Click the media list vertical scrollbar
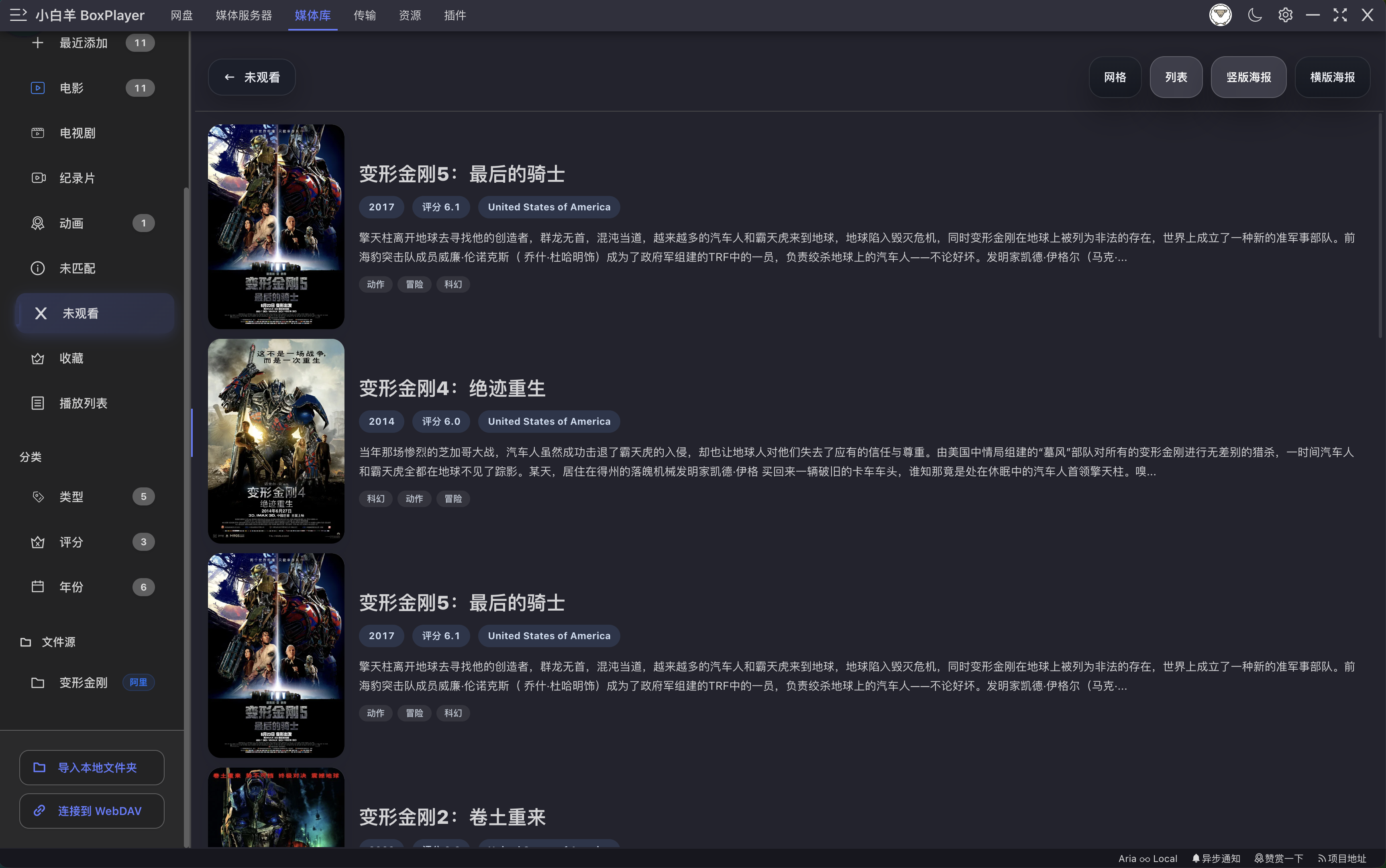 (x=1380, y=226)
